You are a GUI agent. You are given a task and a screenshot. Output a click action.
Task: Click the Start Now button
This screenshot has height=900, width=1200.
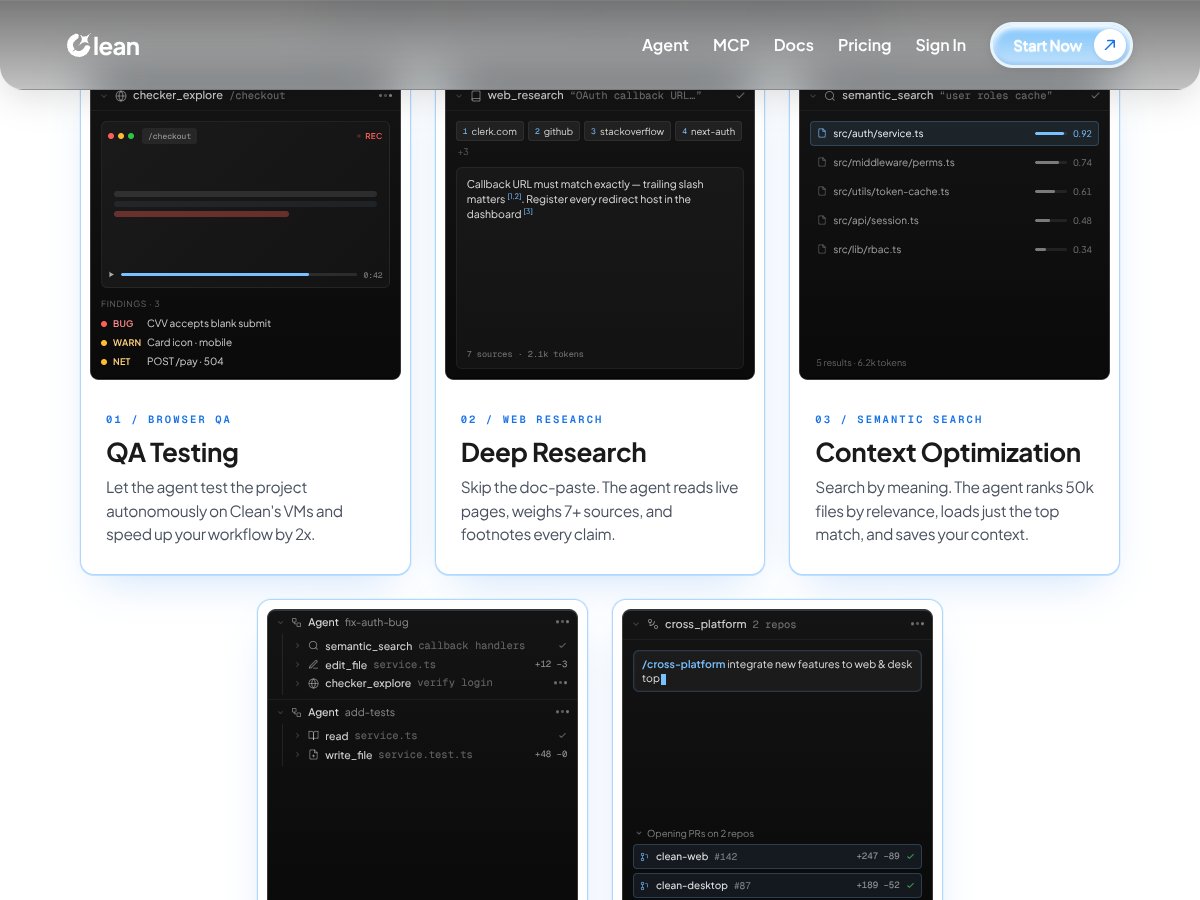(x=1061, y=45)
